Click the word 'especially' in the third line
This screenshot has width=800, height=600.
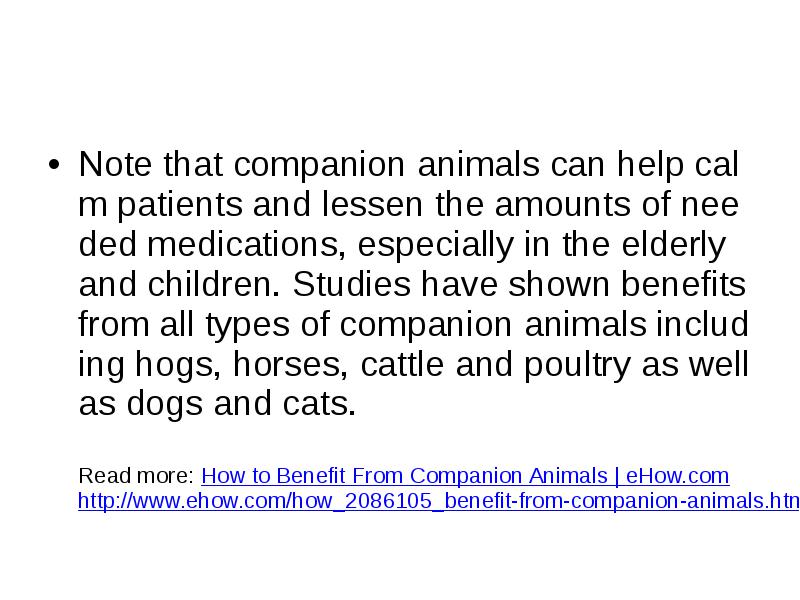[435, 246]
